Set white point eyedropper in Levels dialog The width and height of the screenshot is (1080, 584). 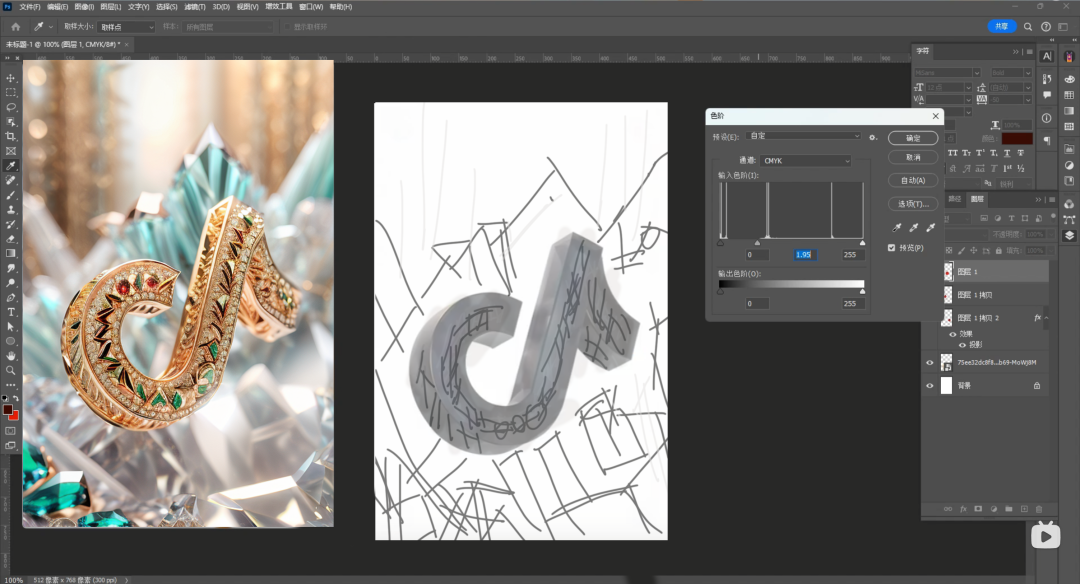coord(931,227)
